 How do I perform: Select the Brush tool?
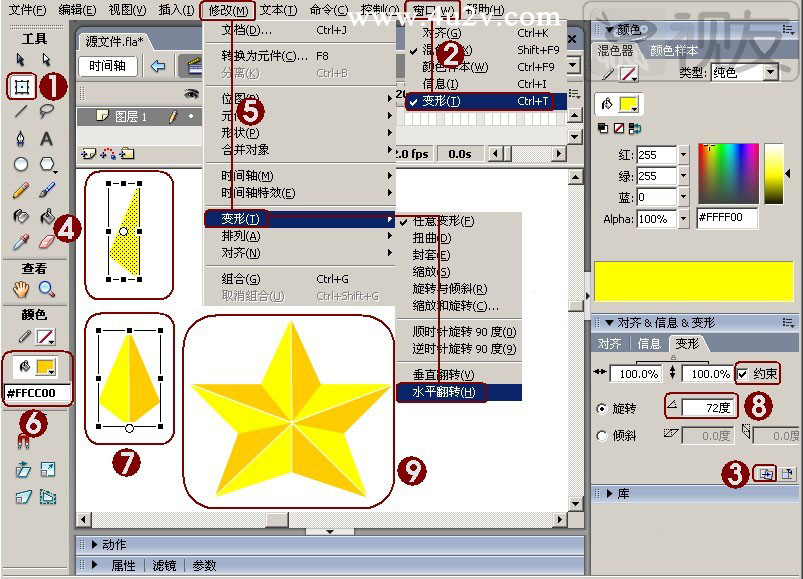click(47, 190)
